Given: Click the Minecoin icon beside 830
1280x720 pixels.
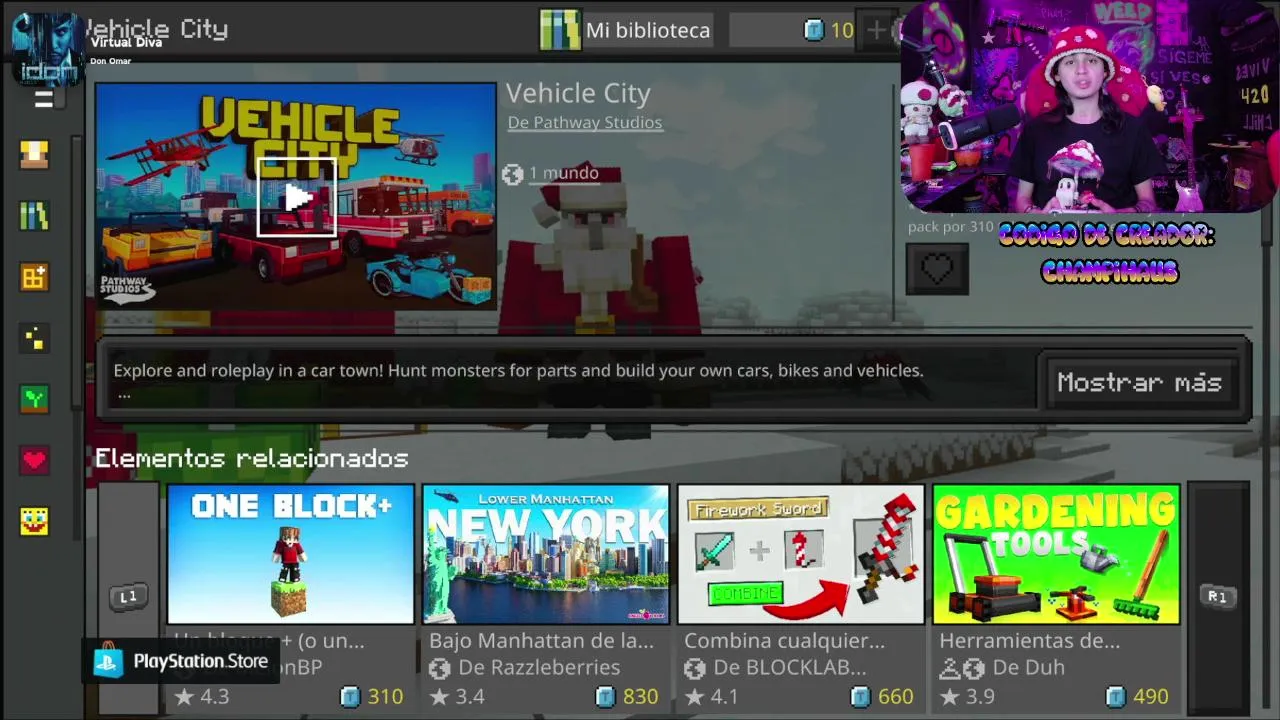Looking at the screenshot, I should point(605,696).
